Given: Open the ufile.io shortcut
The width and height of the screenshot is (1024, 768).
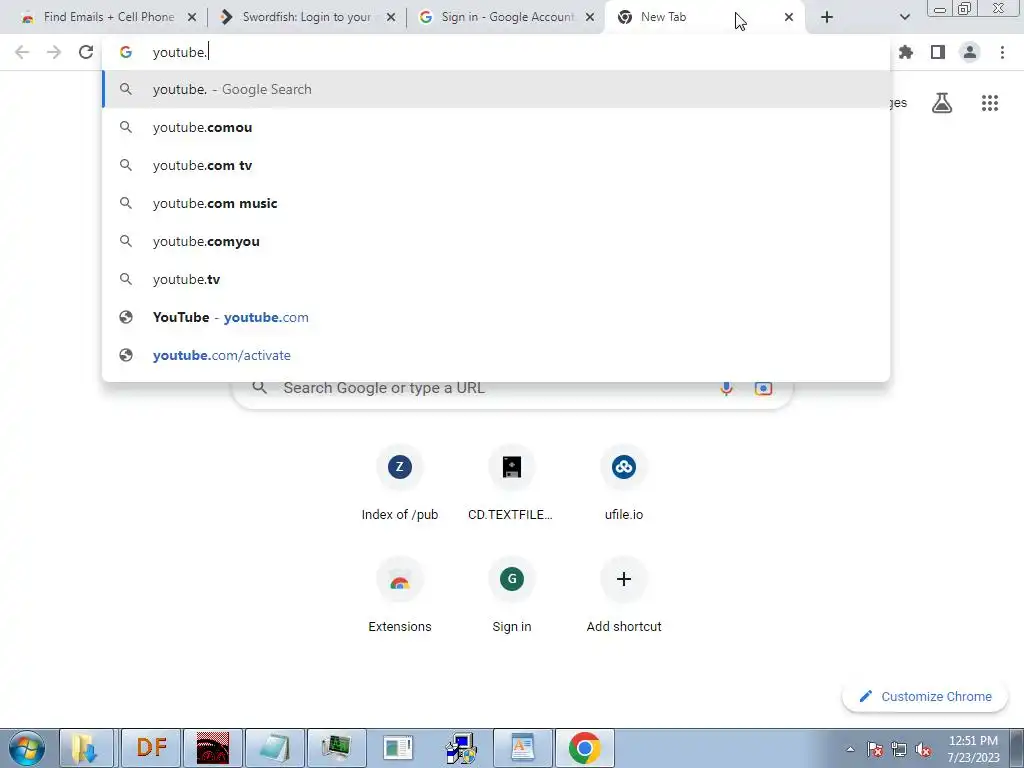Looking at the screenshot, I should point(624,483).
